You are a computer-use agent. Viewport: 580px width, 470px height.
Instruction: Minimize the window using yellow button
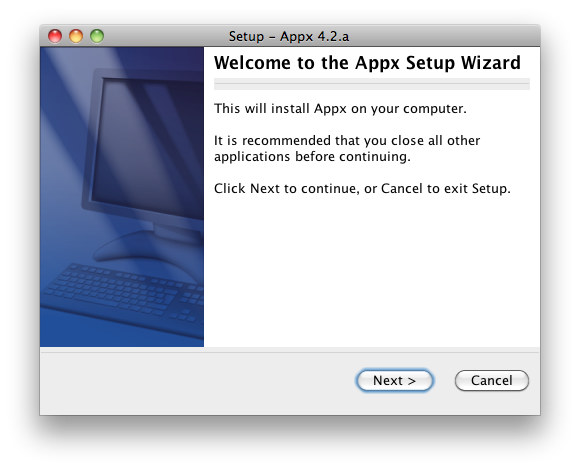(76, 36)
